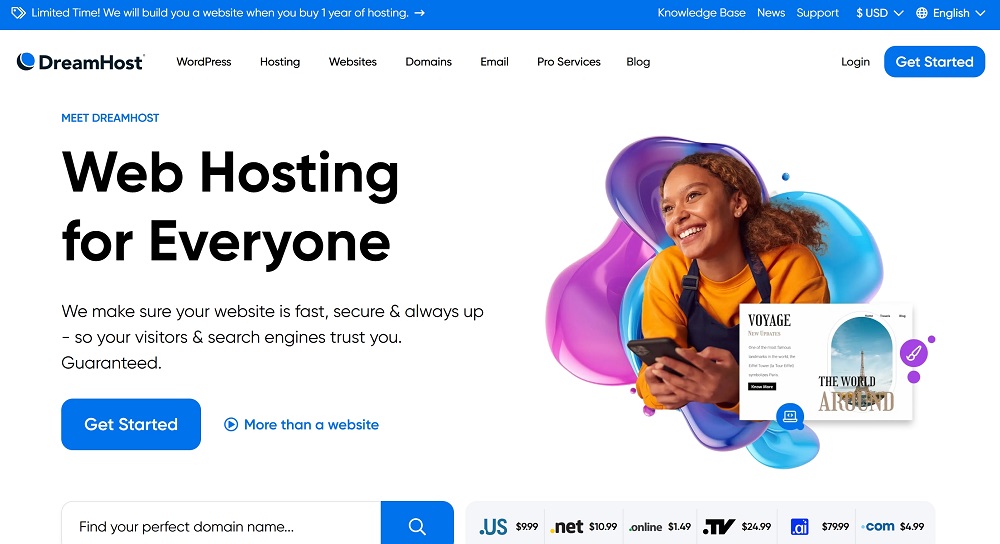Click the Get Started button in header
This screenshot has width=1000, height=544.
pyautogui.click(x=934, y=62)
